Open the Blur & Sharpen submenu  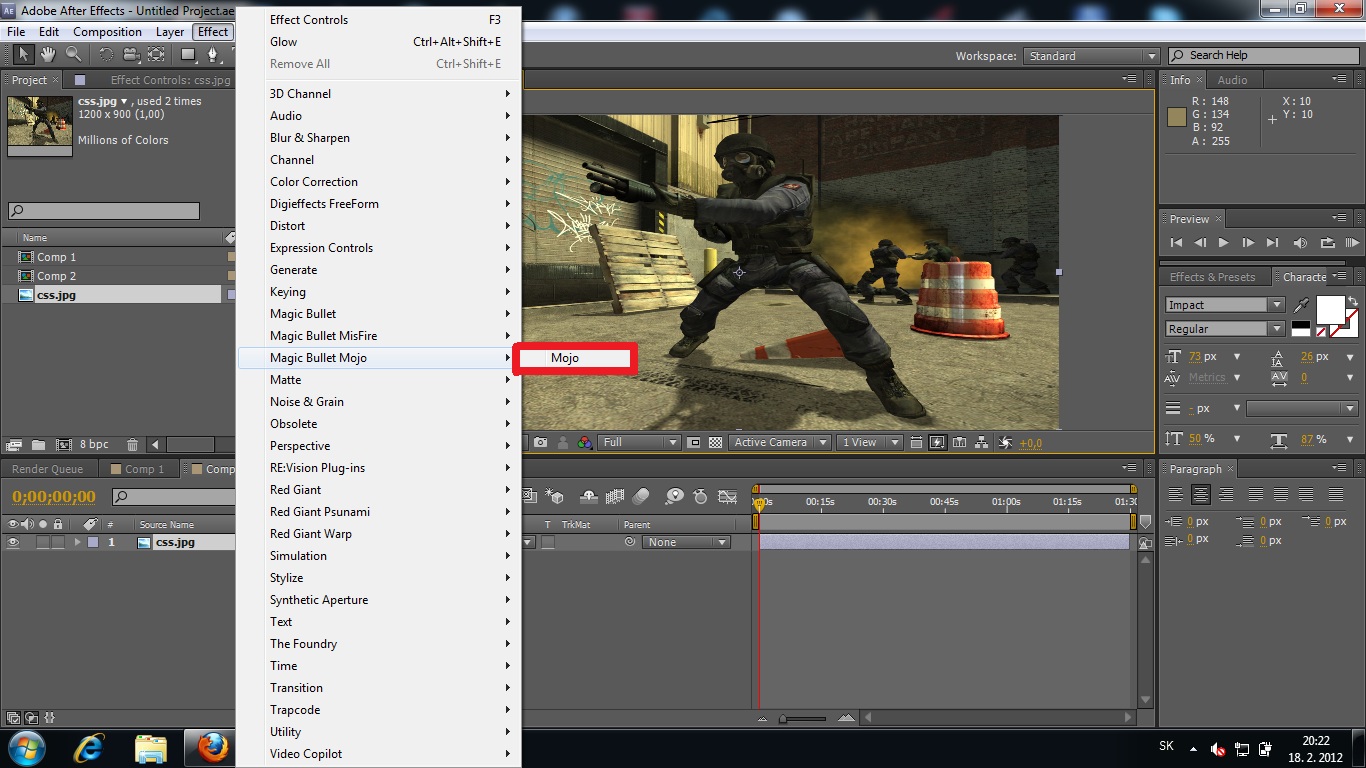tap(379, 138)
